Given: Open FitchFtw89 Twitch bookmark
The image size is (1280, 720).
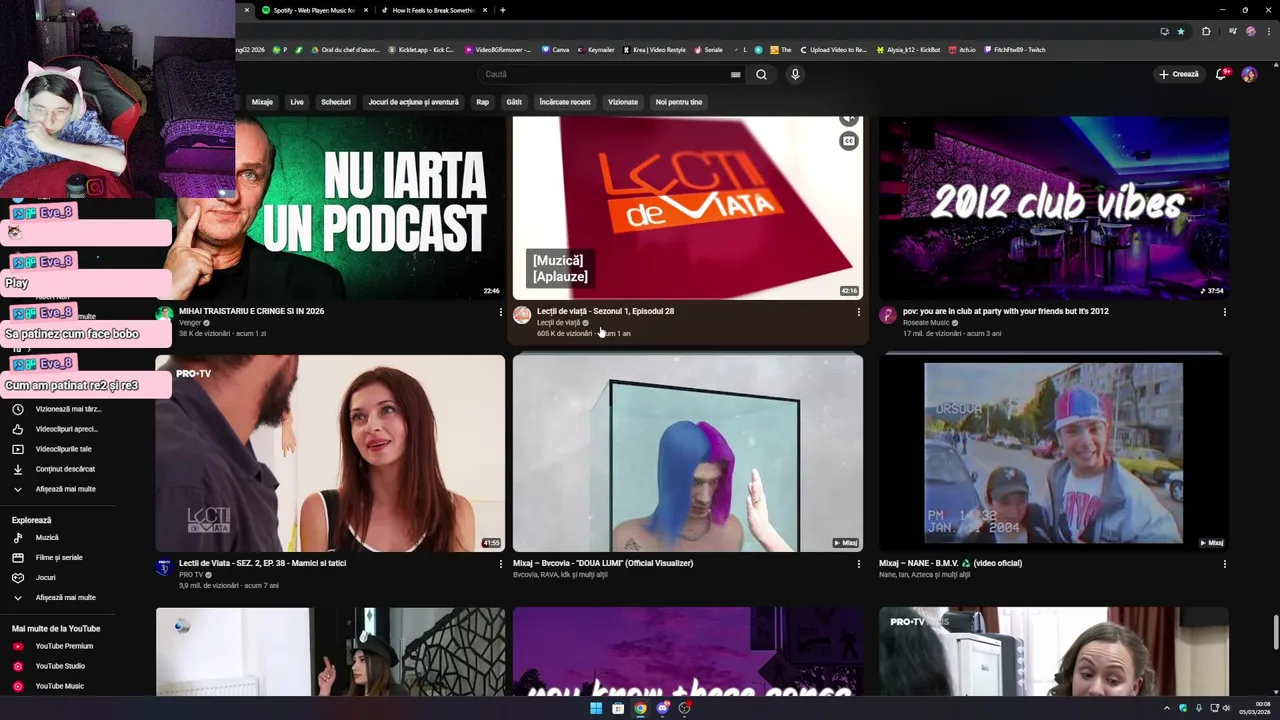Looking at the screenshot, I should pos(1015,49).
